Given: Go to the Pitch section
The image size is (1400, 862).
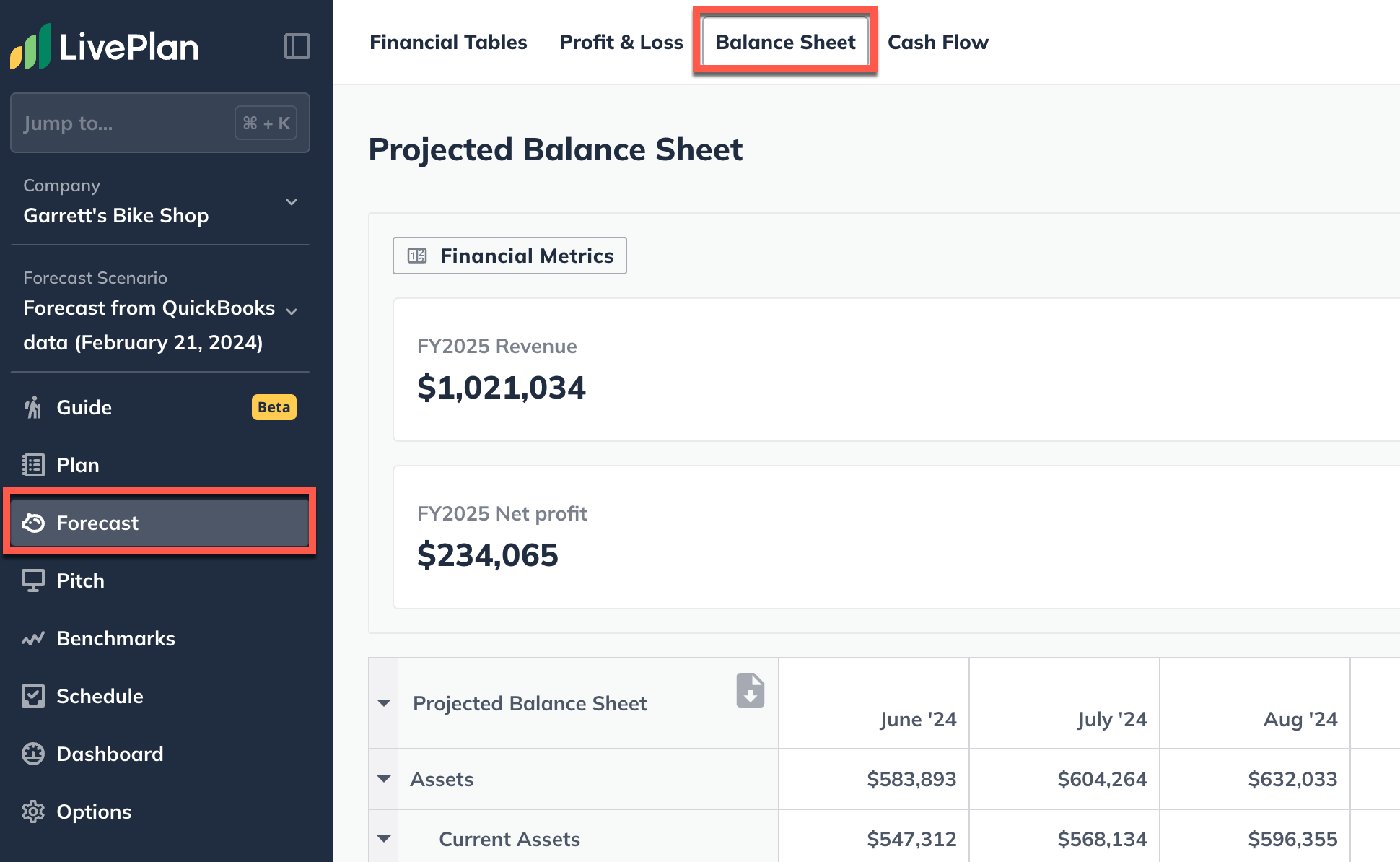Looking at the screenshot, I should click(x=160, y=580).
